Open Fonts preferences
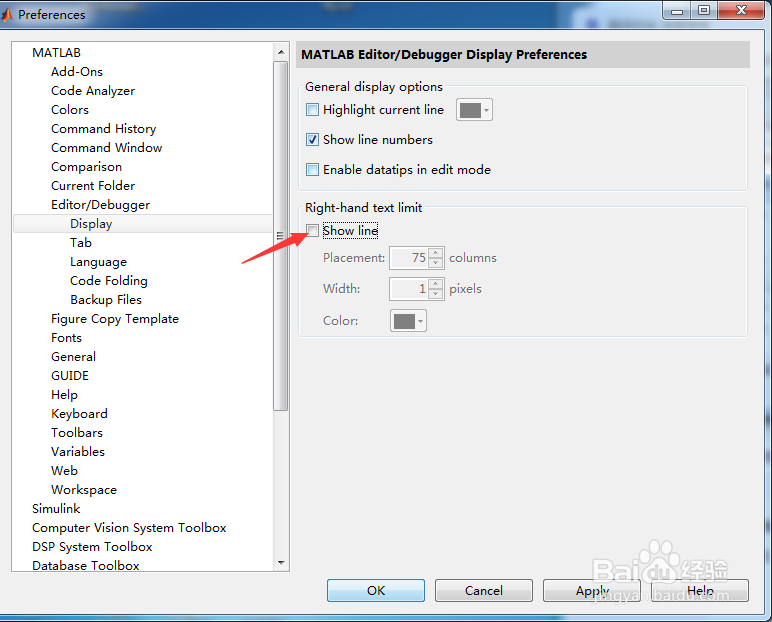This screenshot has width=772, height=622. [x=66, y=337]
